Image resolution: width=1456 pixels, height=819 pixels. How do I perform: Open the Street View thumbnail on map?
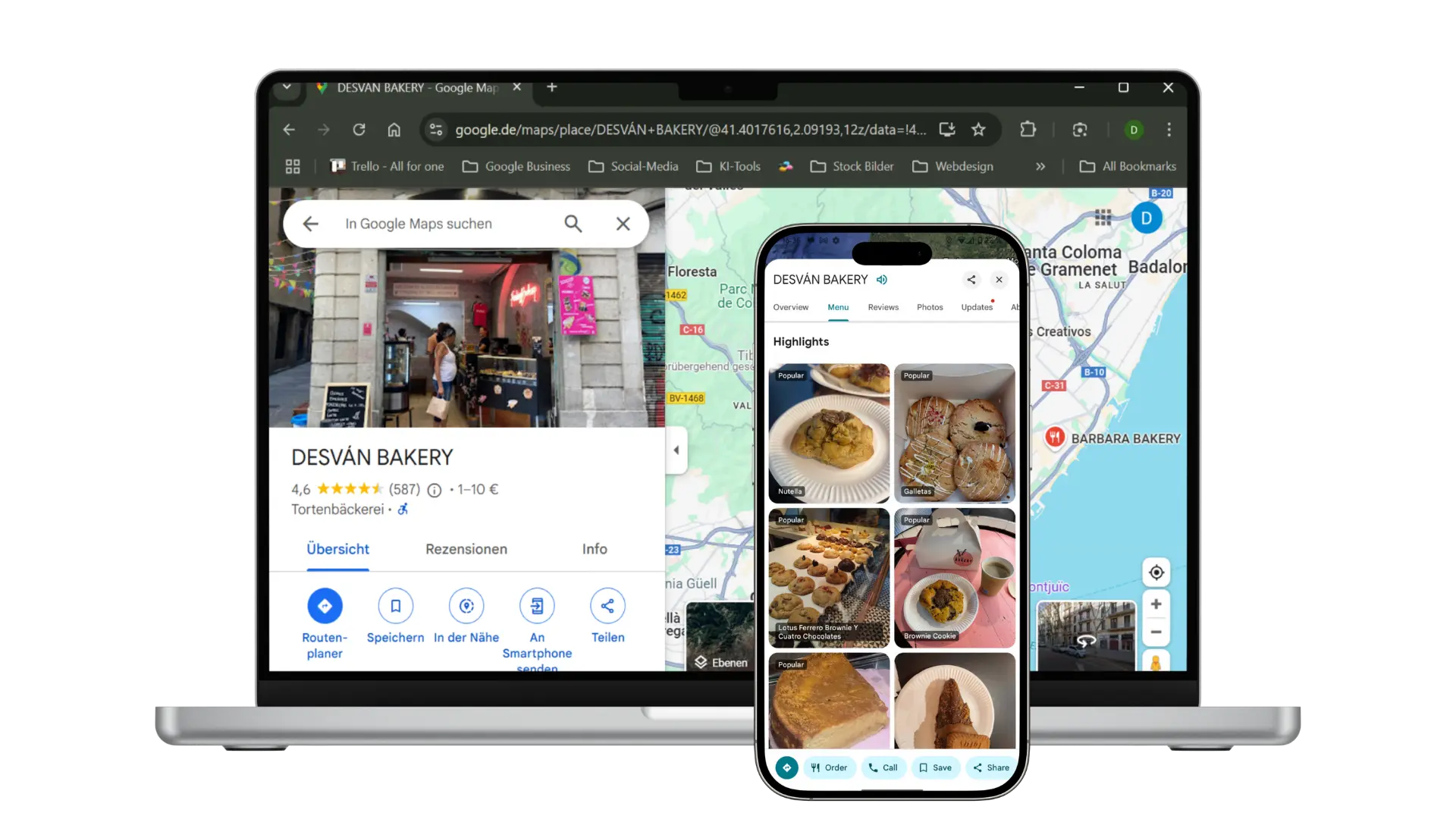(x=1086, y=636)
